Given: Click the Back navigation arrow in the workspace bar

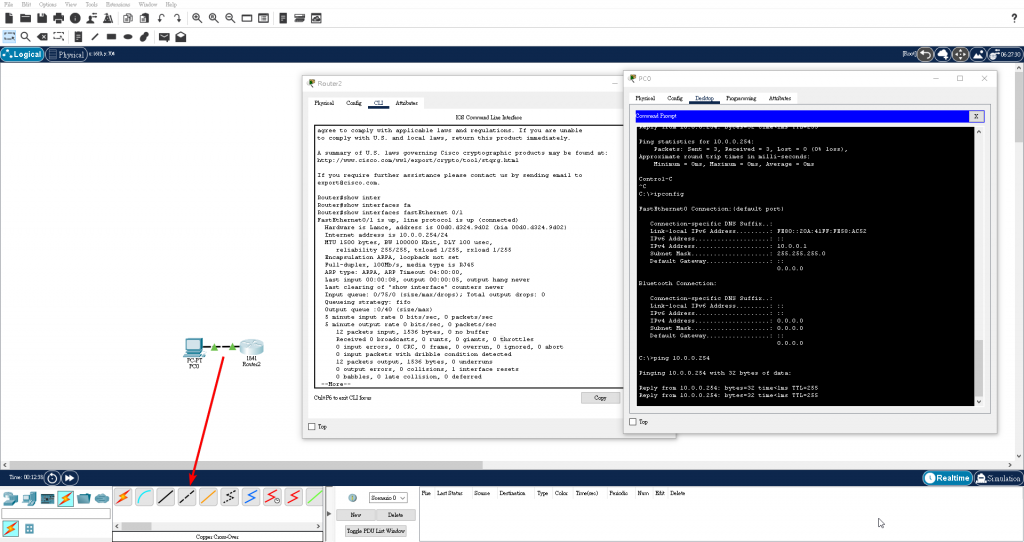Looking at the screenshot, I should click(925, 55).
